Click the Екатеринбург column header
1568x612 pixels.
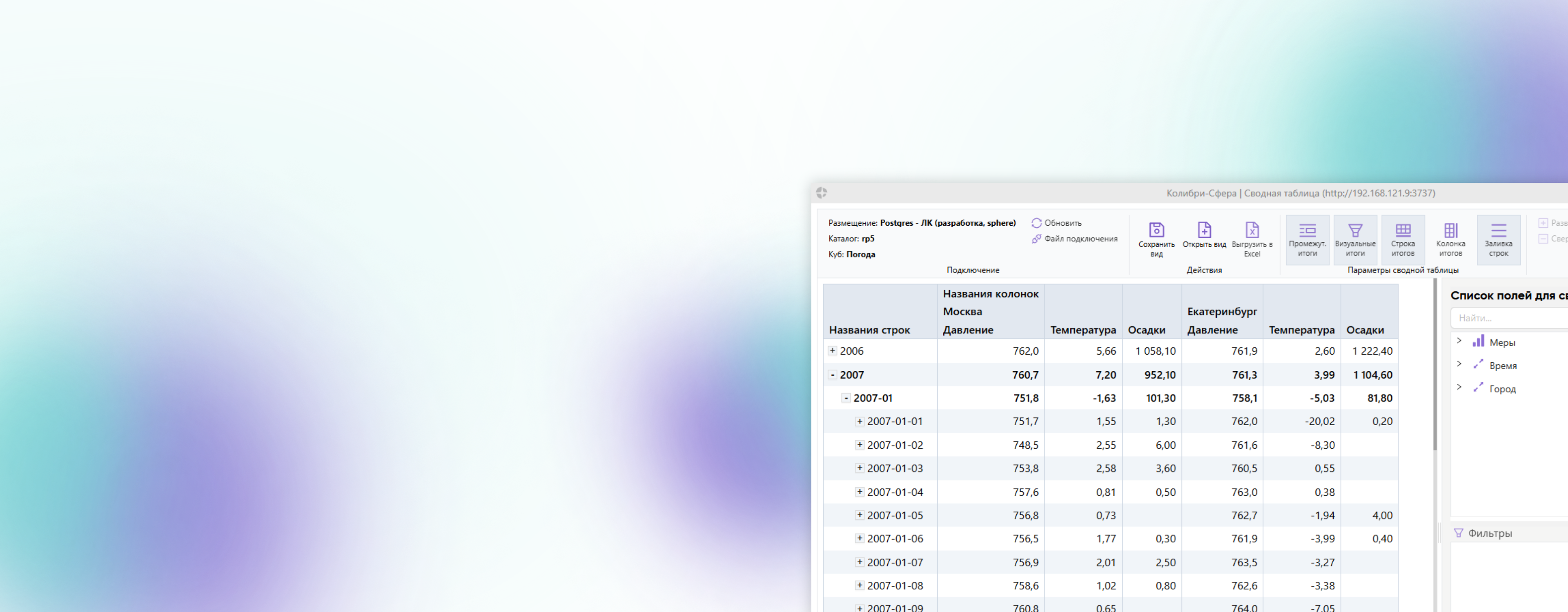(1222, 311)
